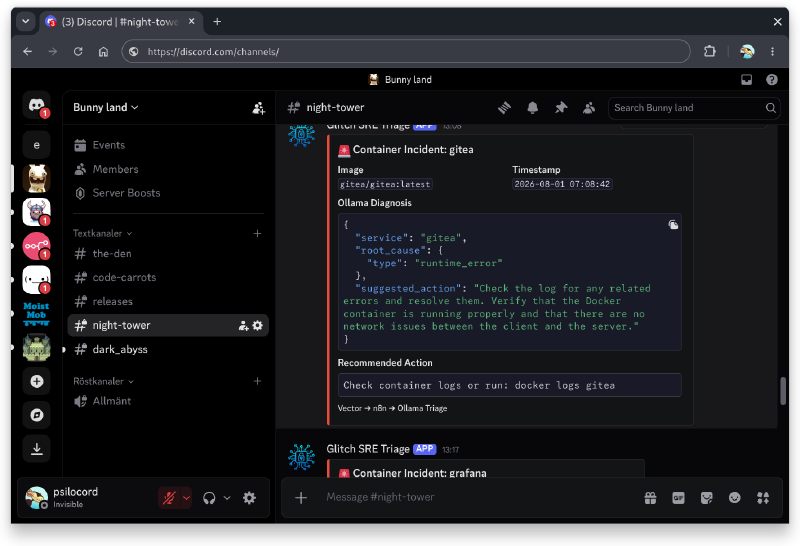Go back in browser
The height and width of the screenshot is (546, 800).
click(x=28, y=52)
